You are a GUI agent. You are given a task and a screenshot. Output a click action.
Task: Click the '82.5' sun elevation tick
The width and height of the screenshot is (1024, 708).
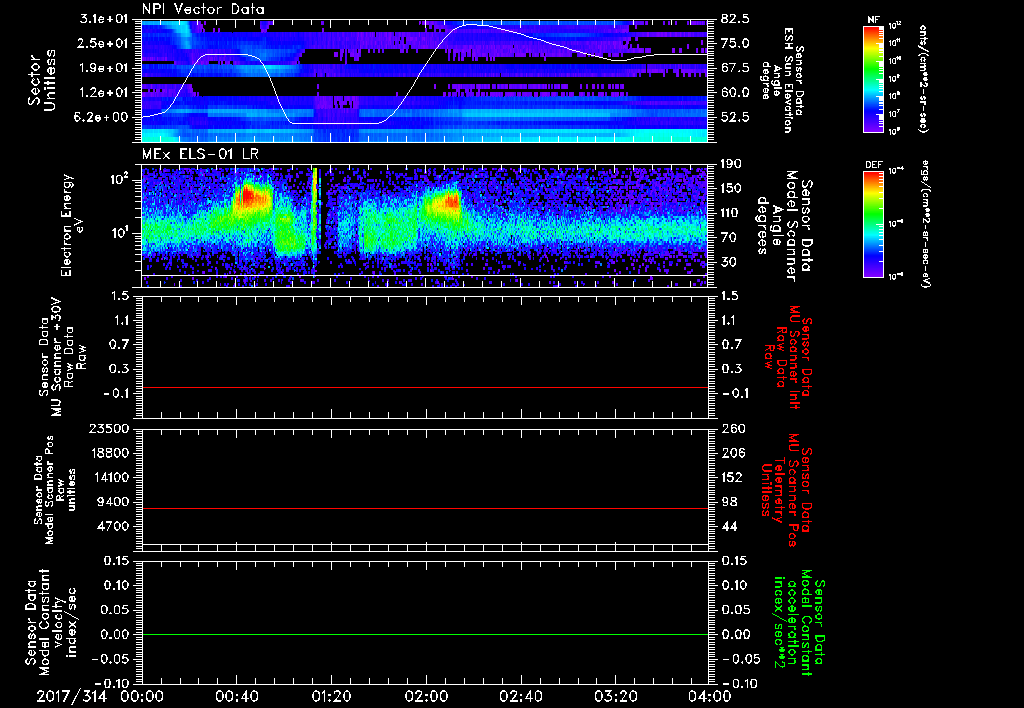click(x=735, y=19)
